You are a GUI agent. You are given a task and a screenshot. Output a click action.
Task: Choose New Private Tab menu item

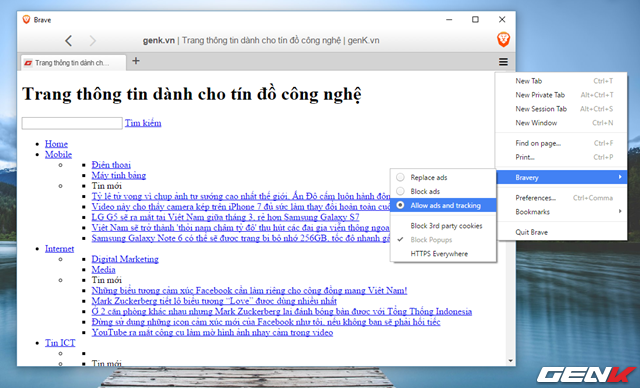pos(561,95)
